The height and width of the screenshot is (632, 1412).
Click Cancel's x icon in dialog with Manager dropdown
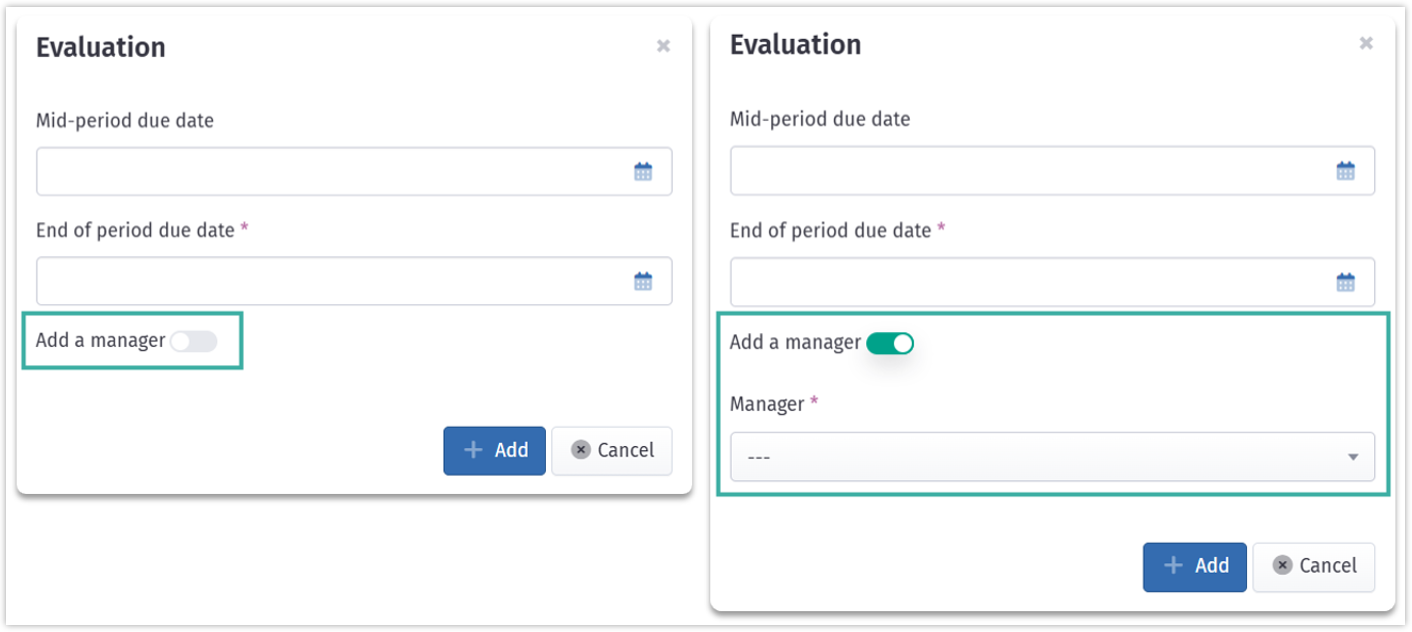(1282, 566)
